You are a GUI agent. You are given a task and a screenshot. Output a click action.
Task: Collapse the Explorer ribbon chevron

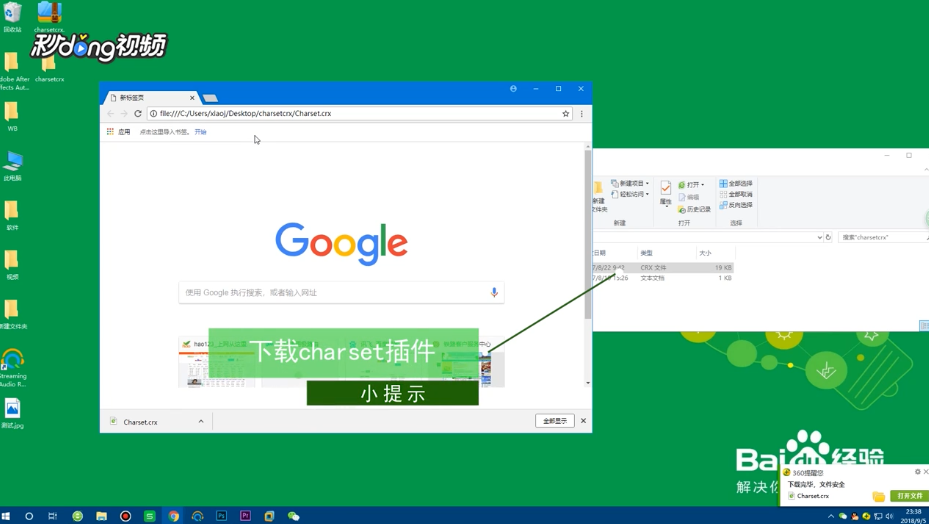point(926,171)
